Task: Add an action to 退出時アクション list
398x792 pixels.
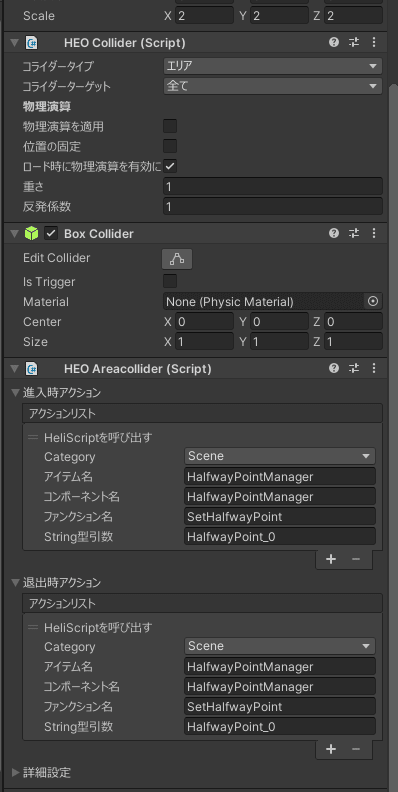Action: pos(331,749)
